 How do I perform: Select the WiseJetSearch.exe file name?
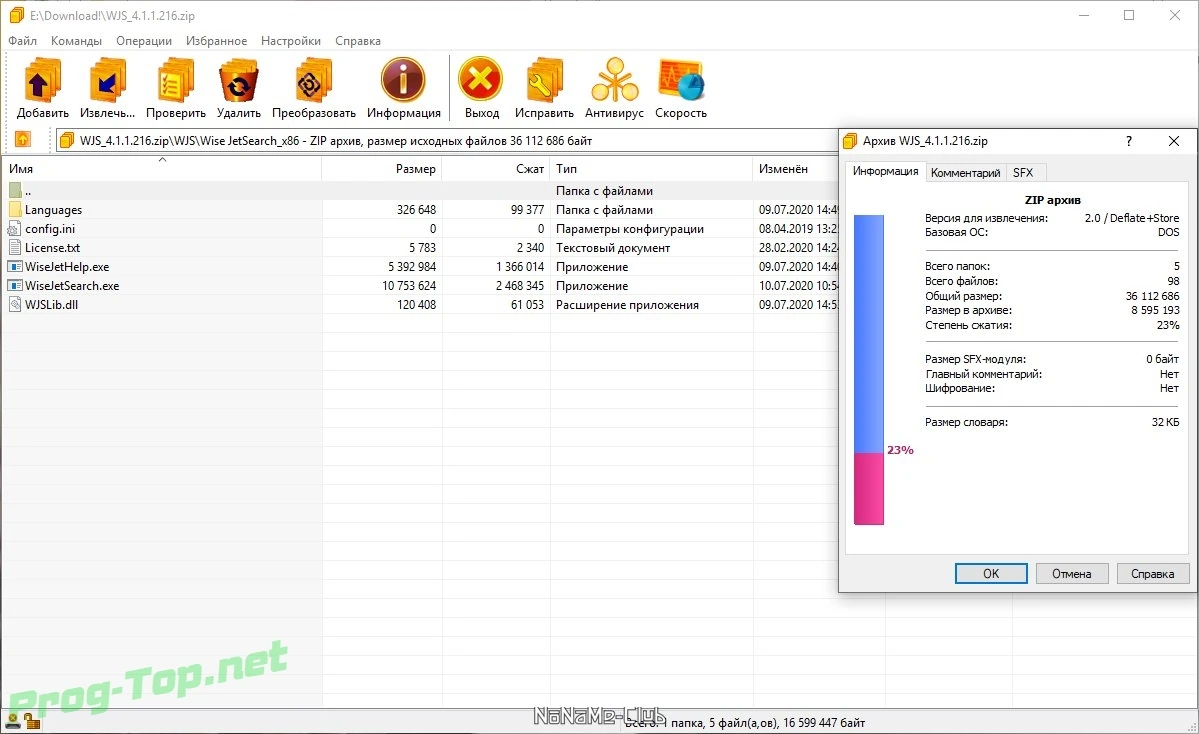pyautogui.click(x=72, y=286)
